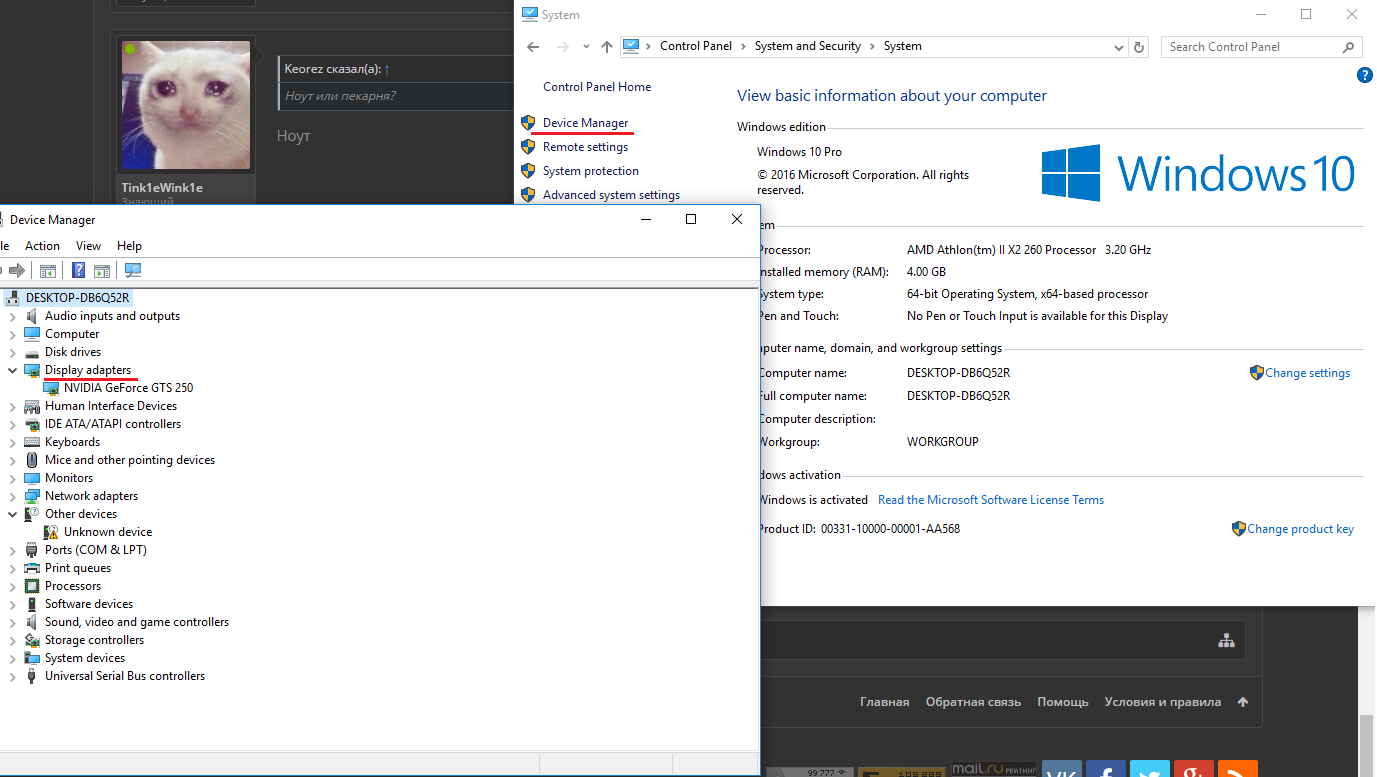The height and width of the screenshot is (777, 1377).
Task: Click the Storage controllers category icon
Action: pos(32,640)
